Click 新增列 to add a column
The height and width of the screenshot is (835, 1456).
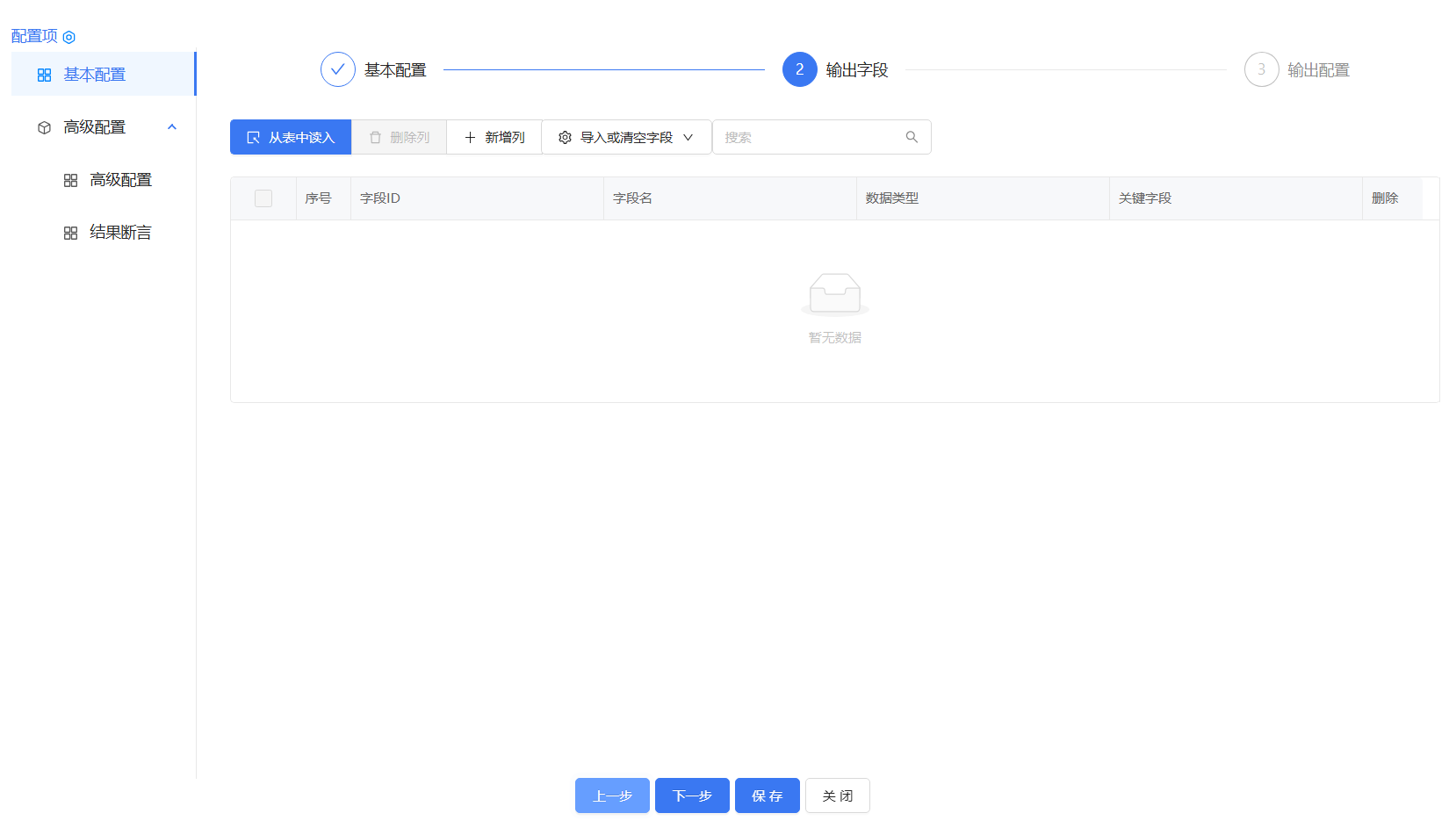pyautogui.click(x=494, y=138)
